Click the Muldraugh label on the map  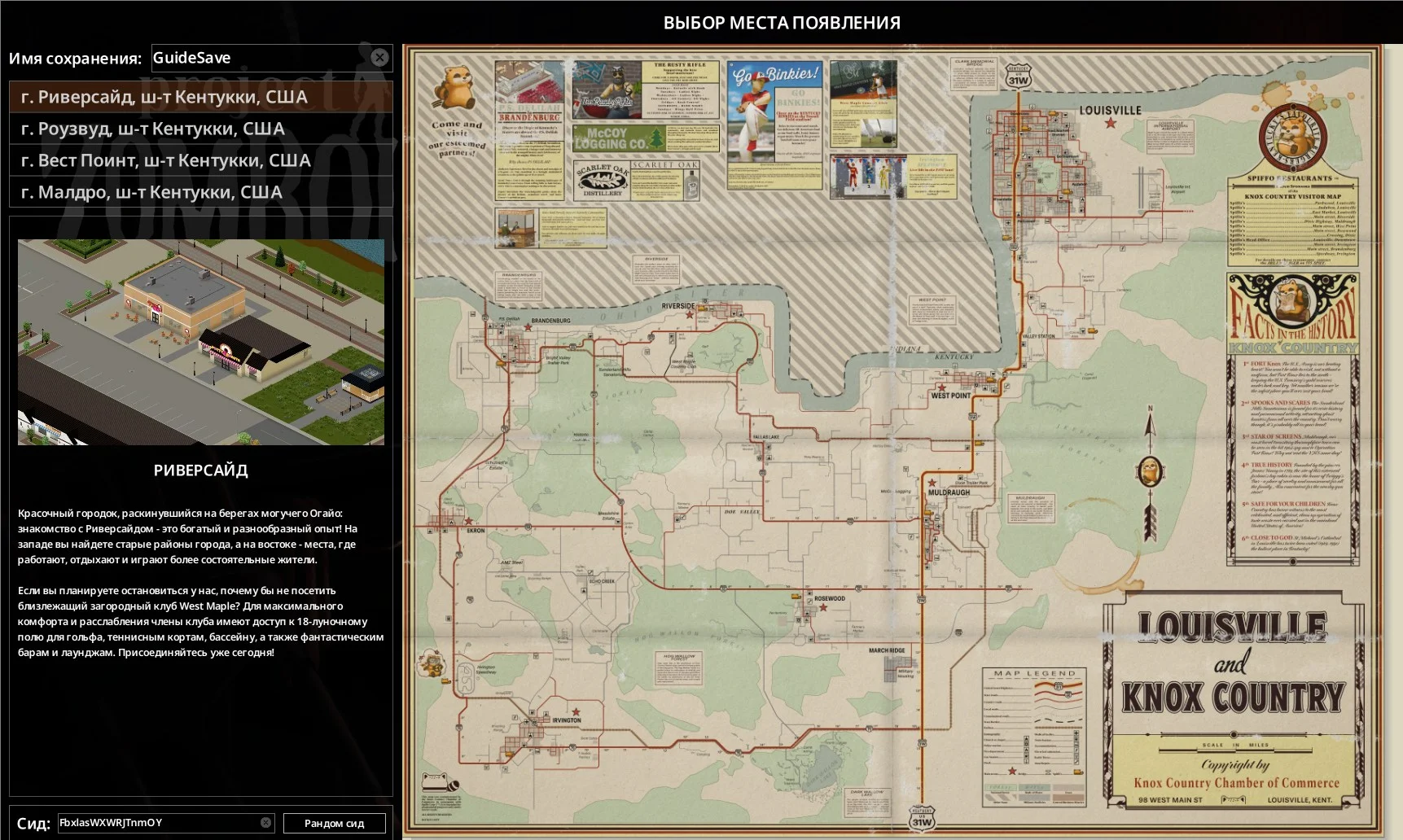point(949,492)
